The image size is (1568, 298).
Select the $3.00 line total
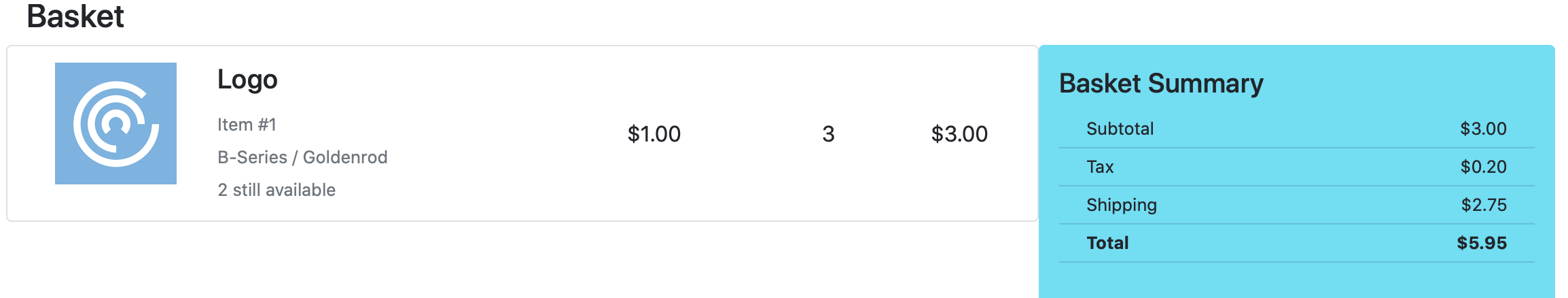(x=959, y=134)
